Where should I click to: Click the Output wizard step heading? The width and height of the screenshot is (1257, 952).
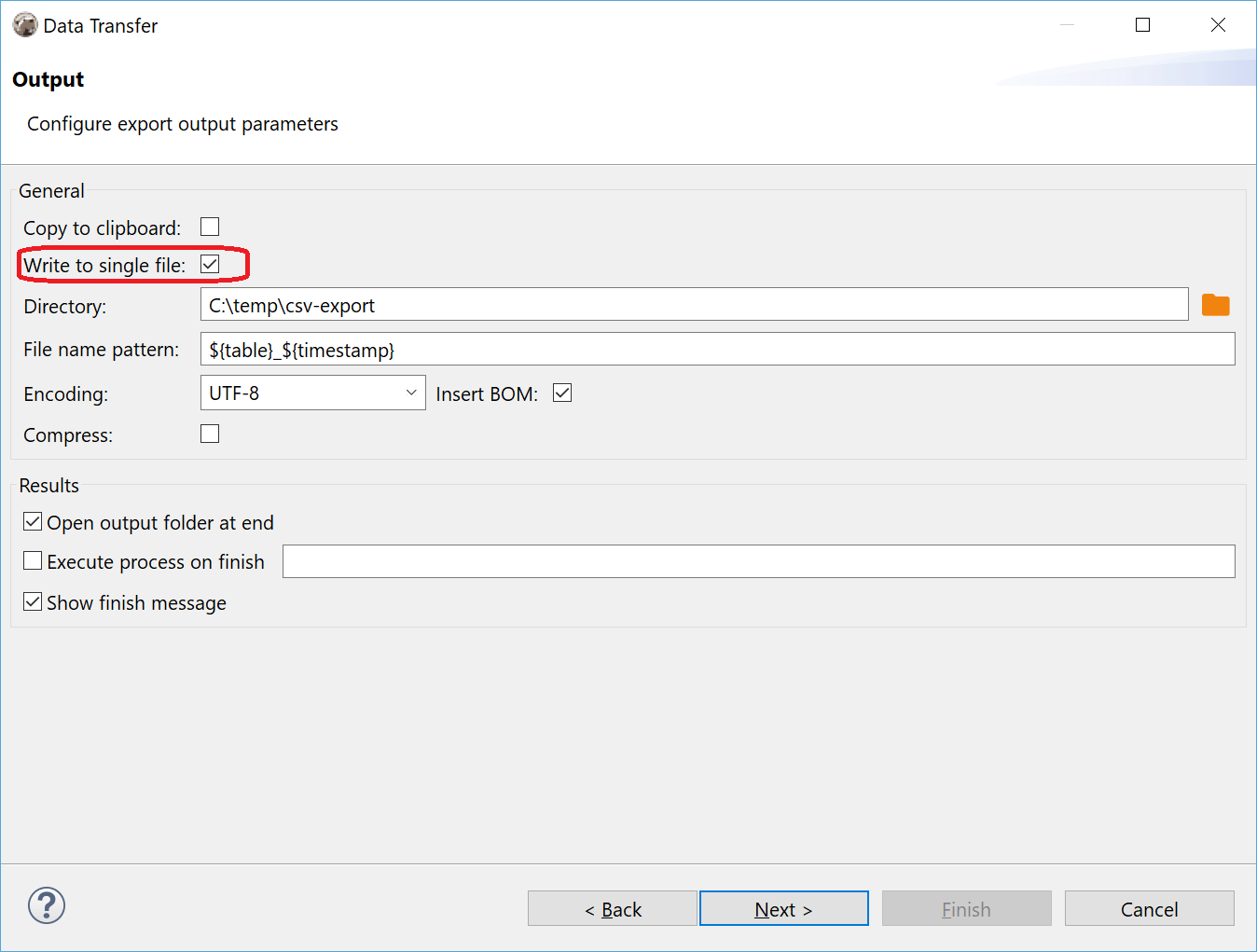click(x=48, y=79)
